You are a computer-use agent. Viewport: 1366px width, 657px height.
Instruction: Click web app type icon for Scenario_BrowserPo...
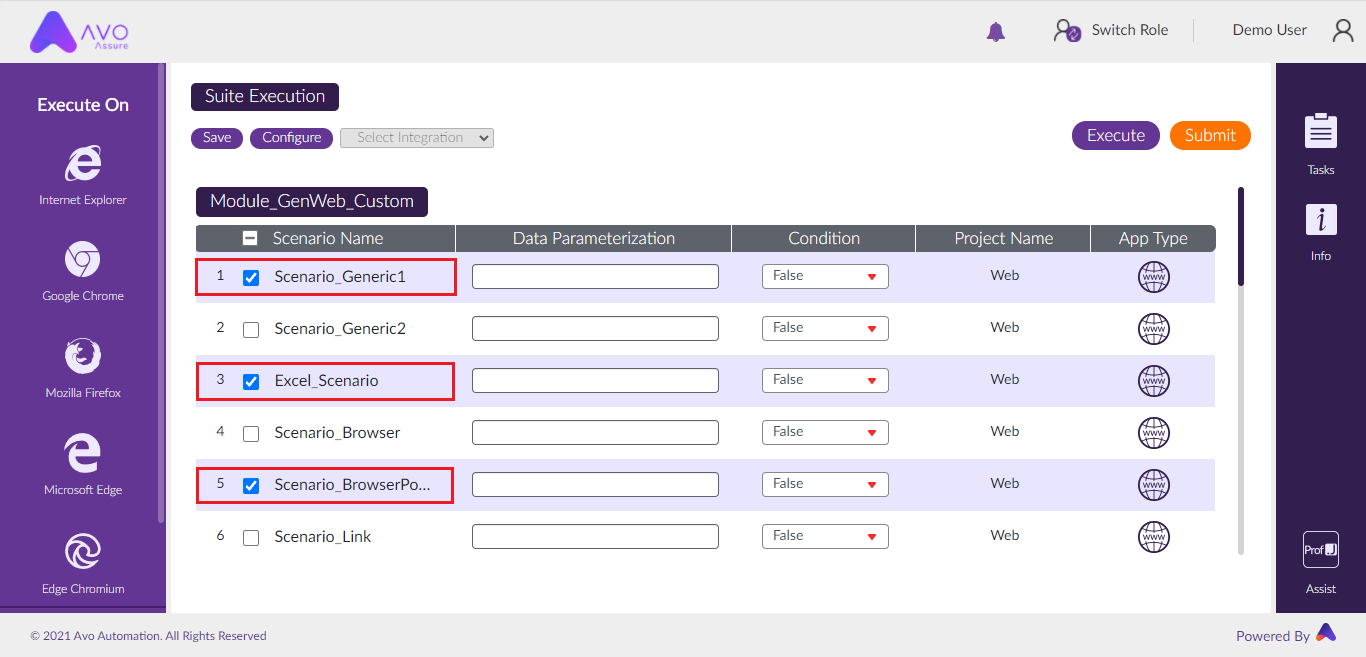click(1154, 485)
